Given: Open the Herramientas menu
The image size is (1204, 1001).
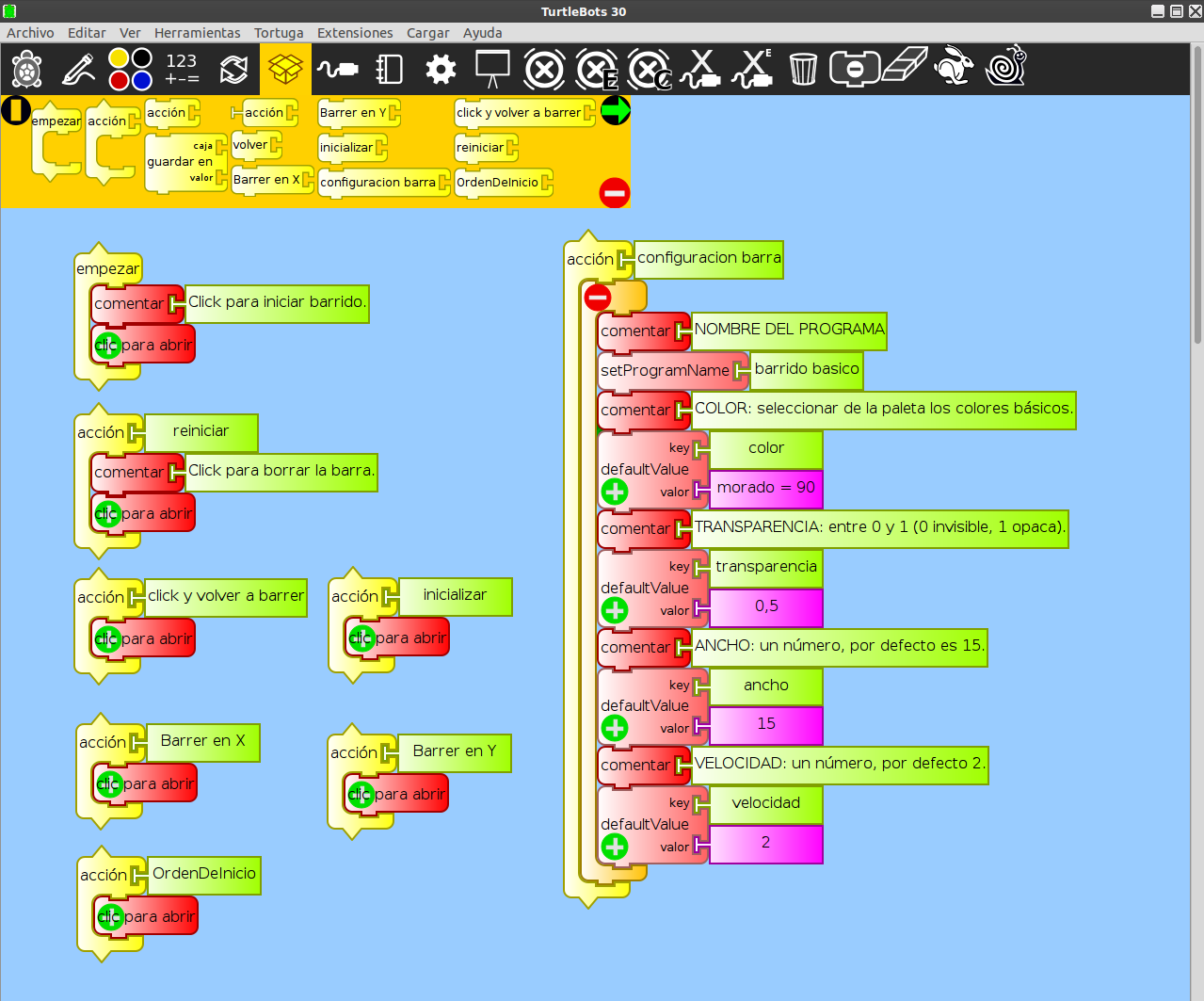Looking at the screenshot, I should tap(197, 33).
